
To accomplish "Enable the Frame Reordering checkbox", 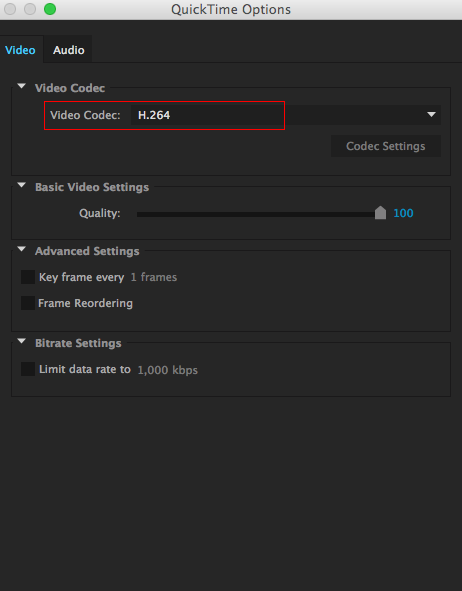I will [x=28, y=303].
